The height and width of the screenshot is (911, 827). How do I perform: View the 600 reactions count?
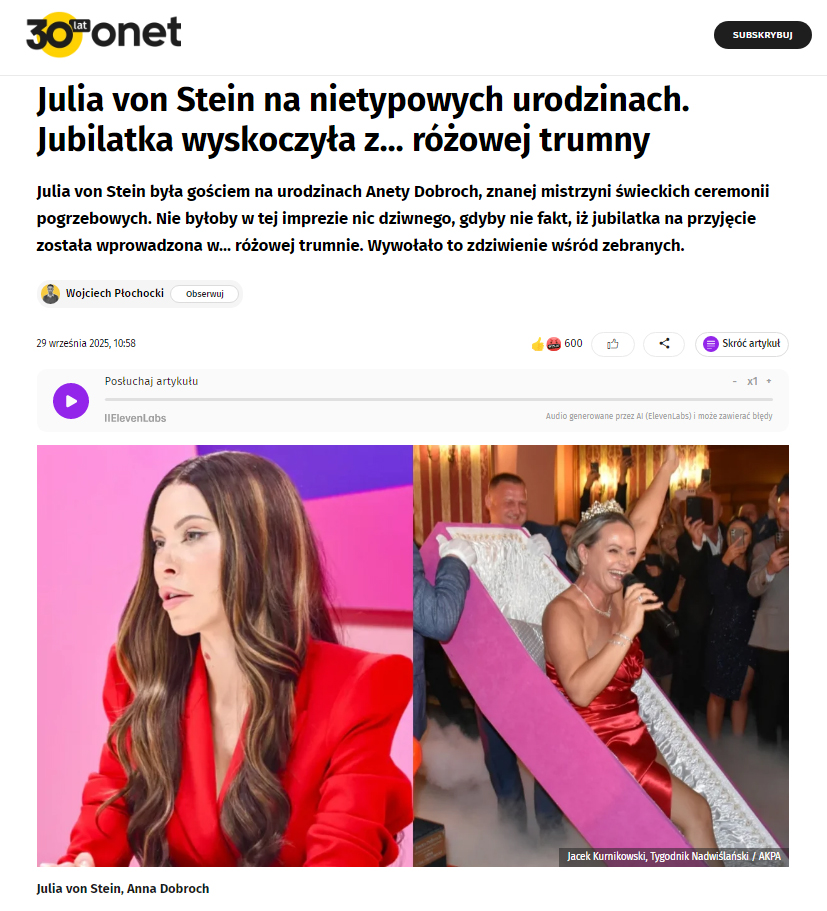573,343
